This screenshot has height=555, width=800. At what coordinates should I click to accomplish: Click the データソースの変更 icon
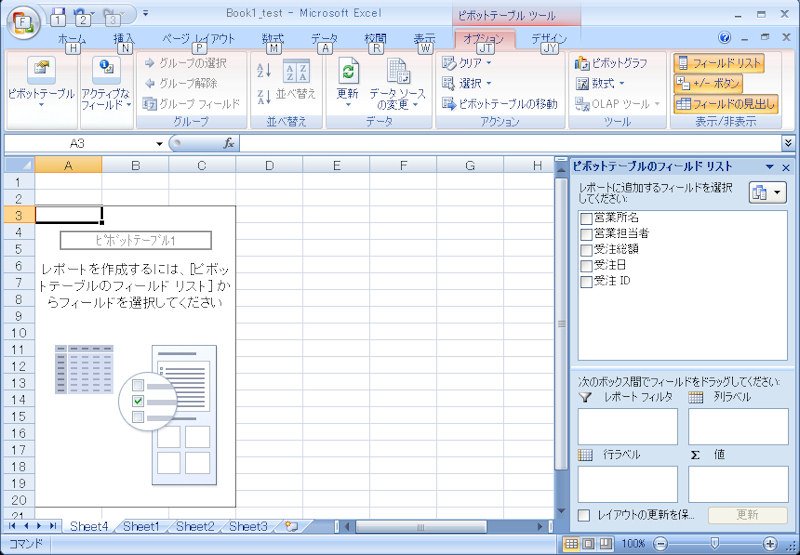click(397, 83)
